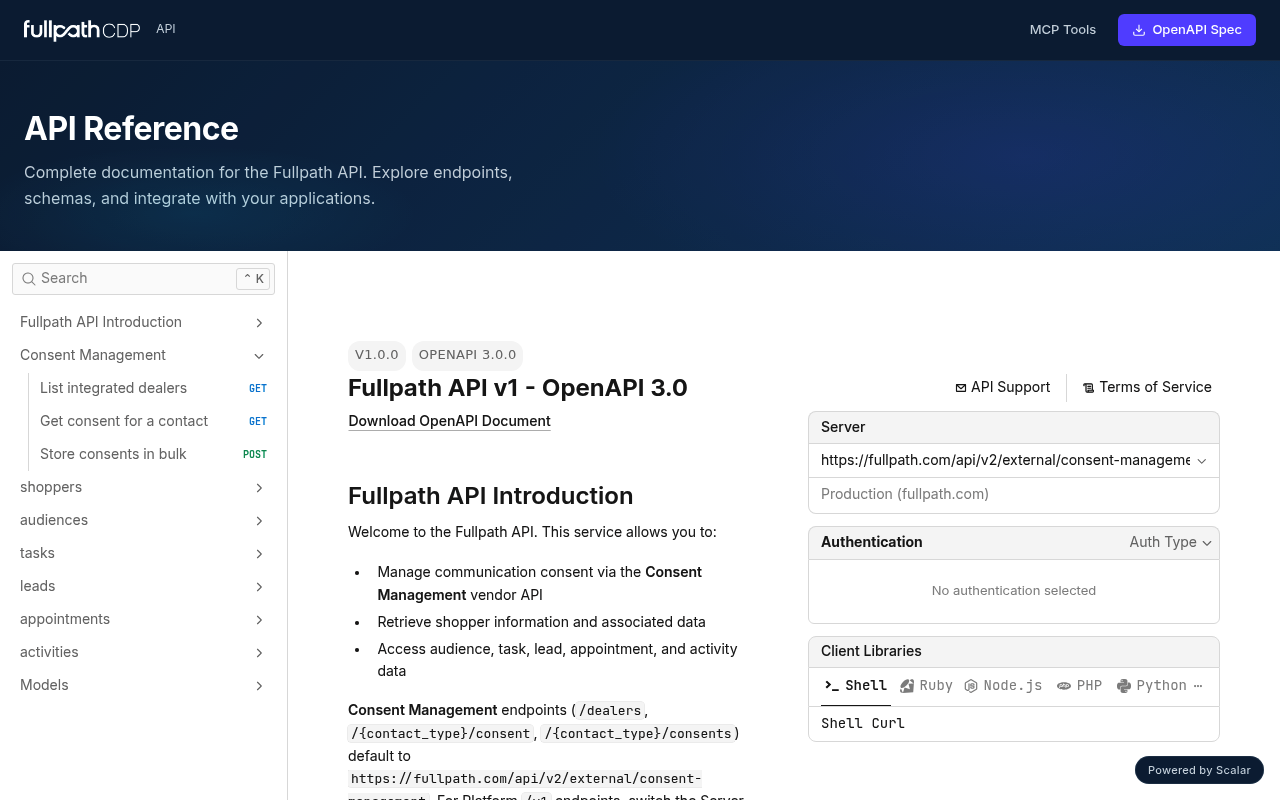The image size is (1280, 800).
Task: Click the Fullpath API v1 - OpenAPI 3.0 title
Action: [518, 388]
